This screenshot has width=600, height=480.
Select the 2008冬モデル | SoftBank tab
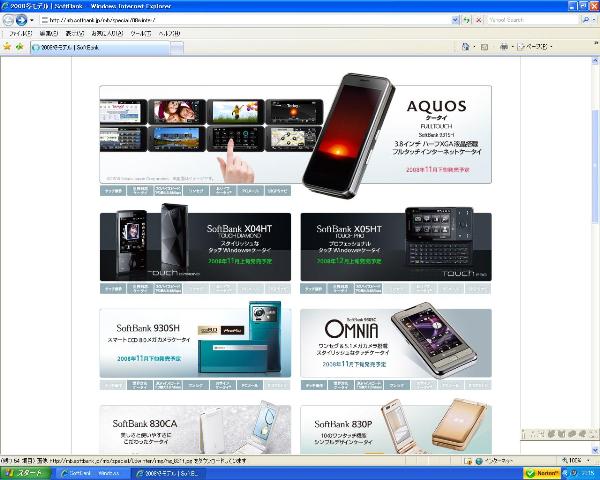point(100,47)
